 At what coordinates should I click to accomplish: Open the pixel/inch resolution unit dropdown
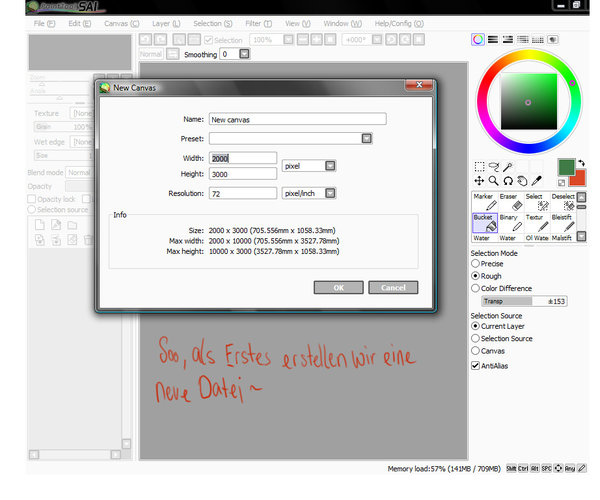[330, 193]
